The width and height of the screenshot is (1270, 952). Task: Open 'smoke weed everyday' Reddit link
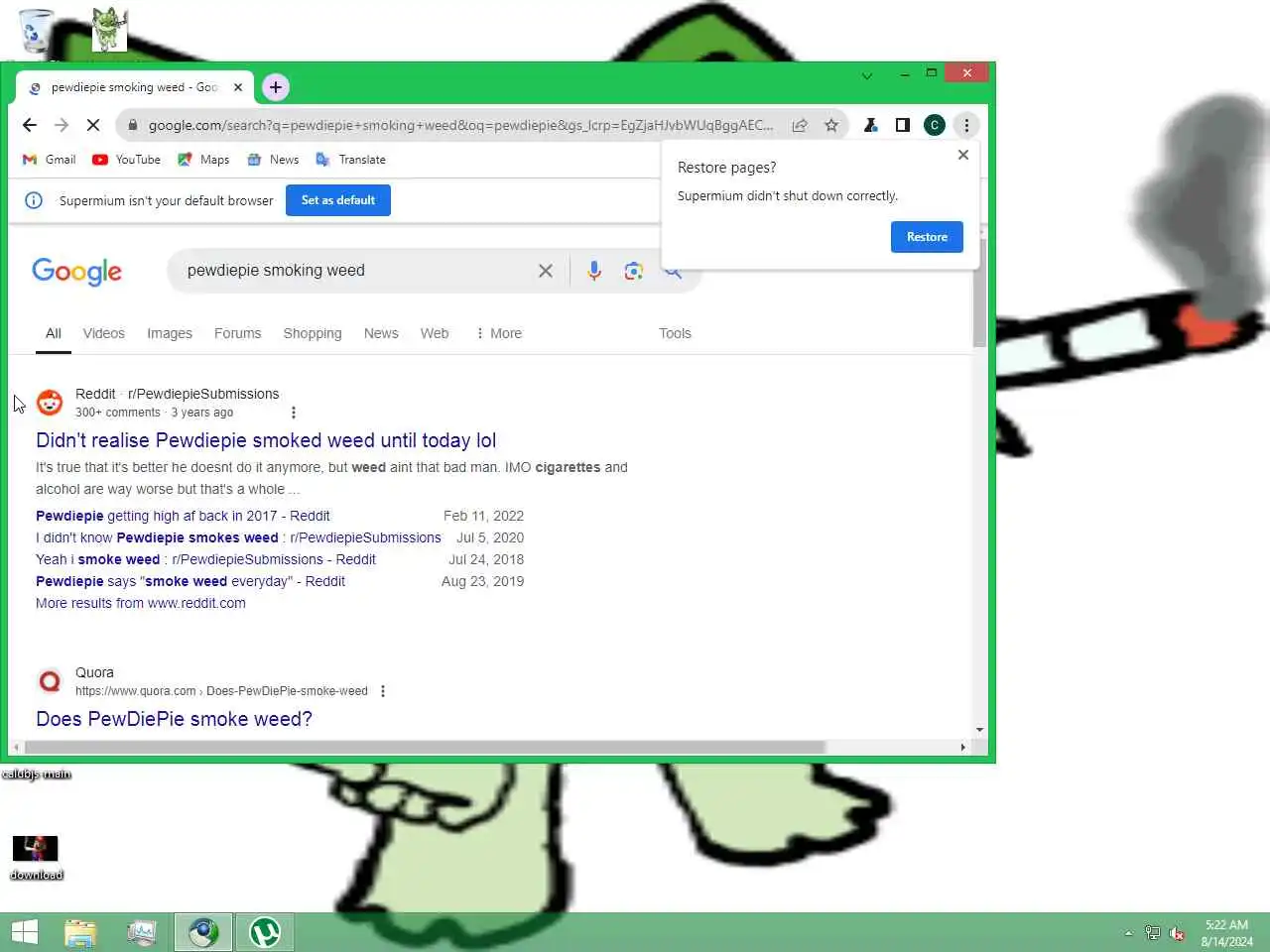point(190,581)
